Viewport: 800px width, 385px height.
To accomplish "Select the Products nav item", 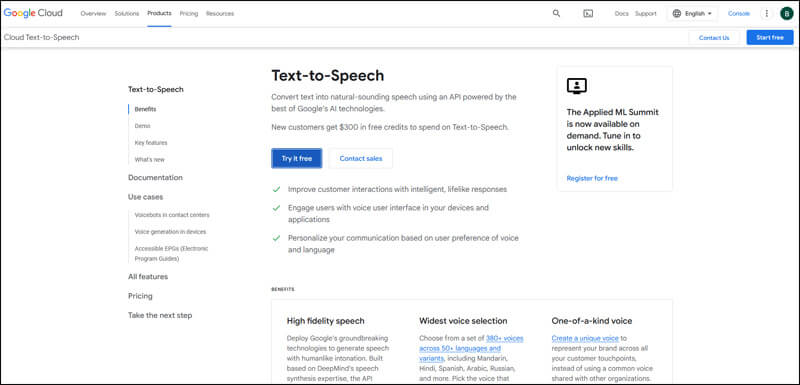I will click(x=159, y=13).
